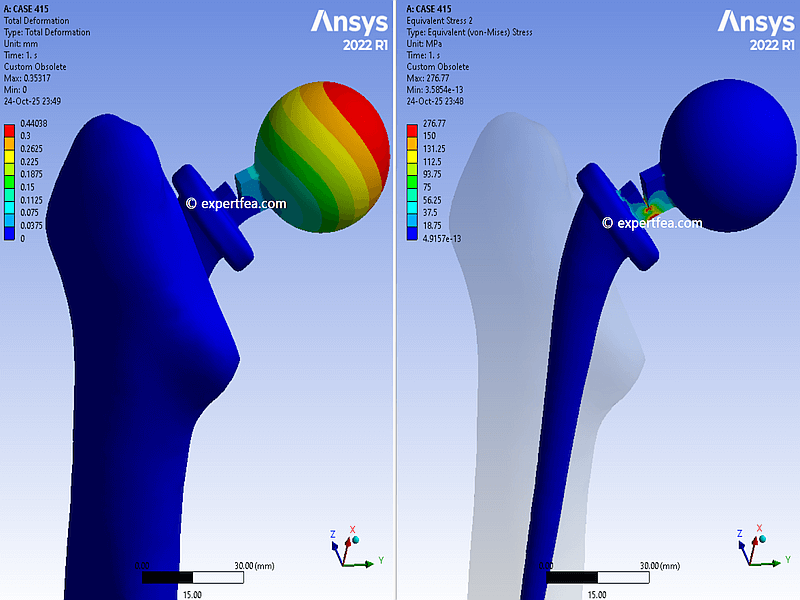Open the expertfea.com watermark in the right view
Viewport: 800px width, 600px height.
pyautogui.click(x=651, y=223)
